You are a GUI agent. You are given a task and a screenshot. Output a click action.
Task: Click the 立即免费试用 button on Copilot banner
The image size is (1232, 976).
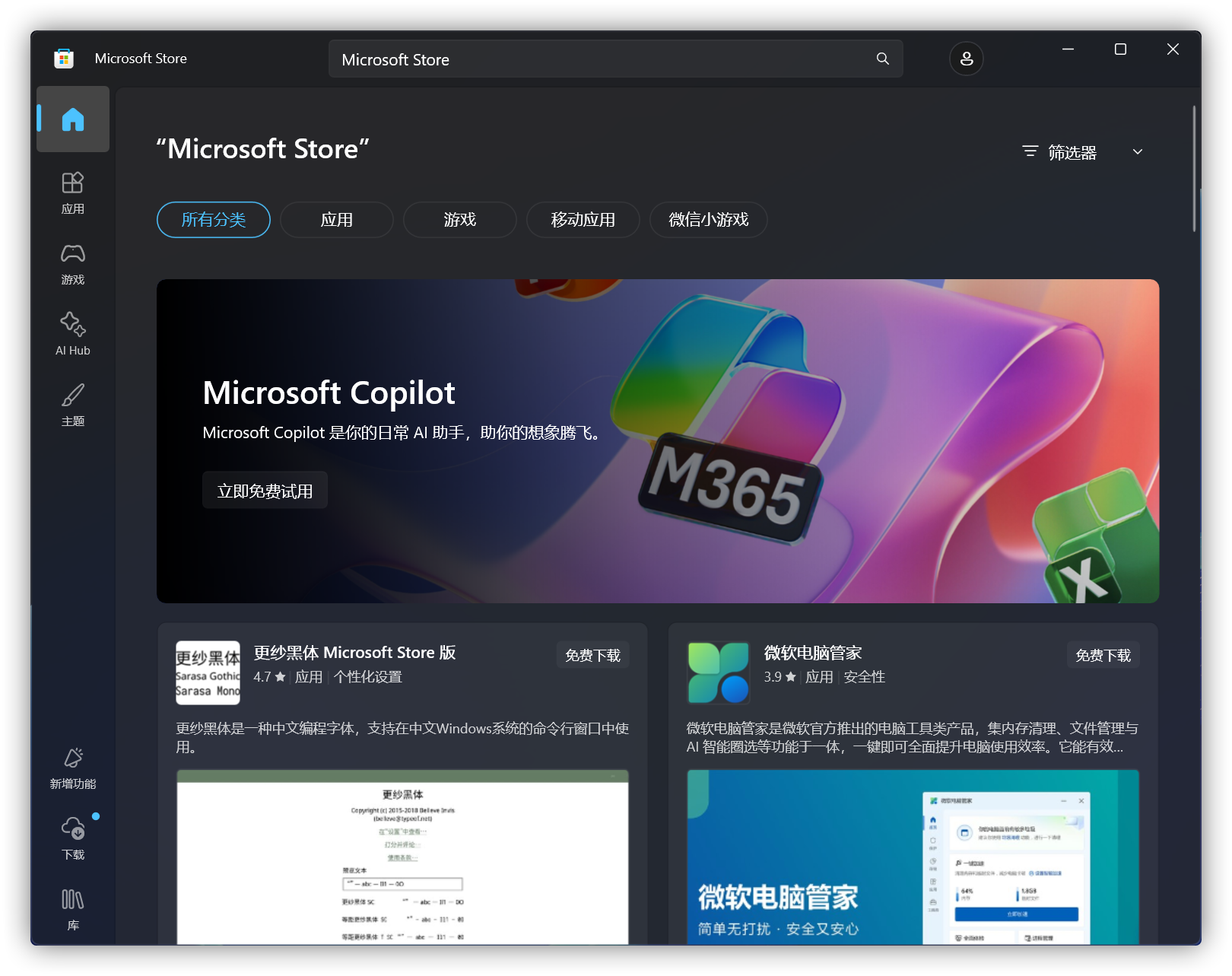tap(265, 491)
